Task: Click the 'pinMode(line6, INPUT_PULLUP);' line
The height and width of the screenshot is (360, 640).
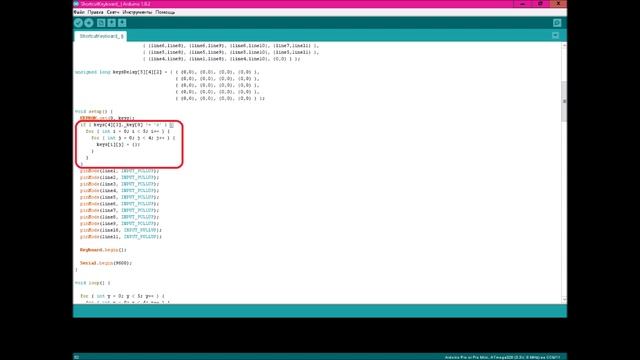Action: [120, 204]
